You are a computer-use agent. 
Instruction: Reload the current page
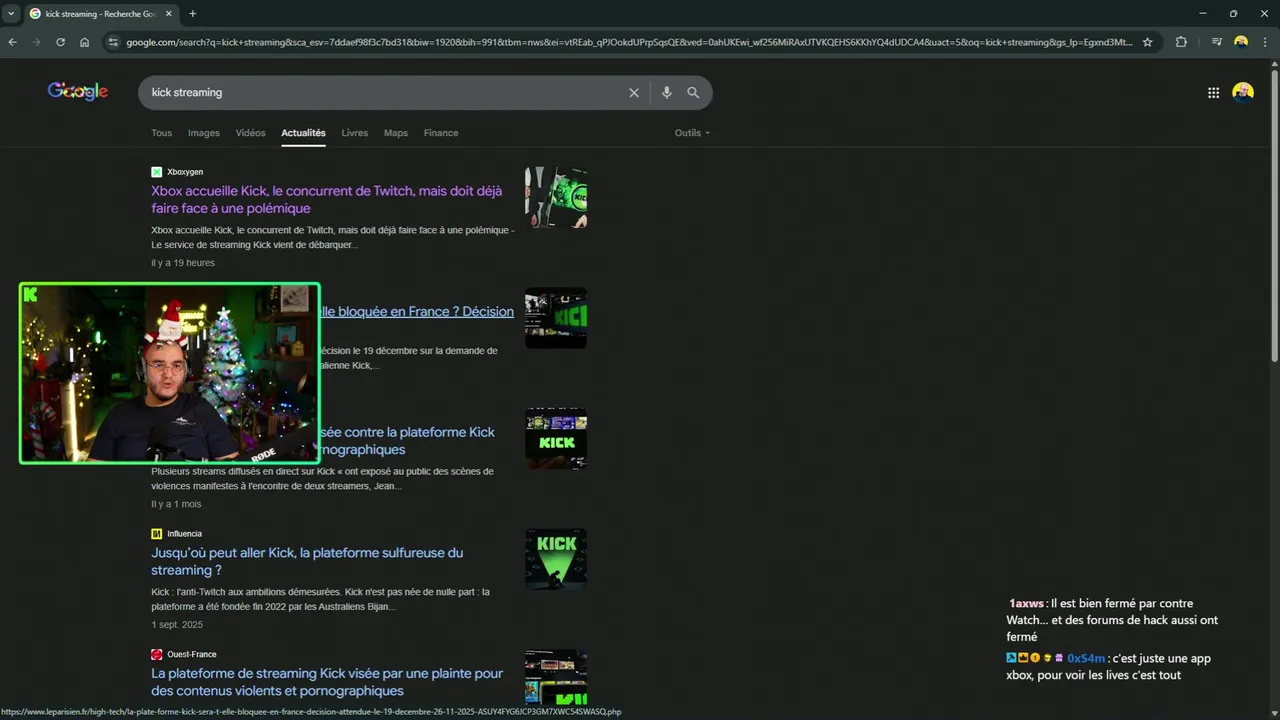[x=60, y=42]
